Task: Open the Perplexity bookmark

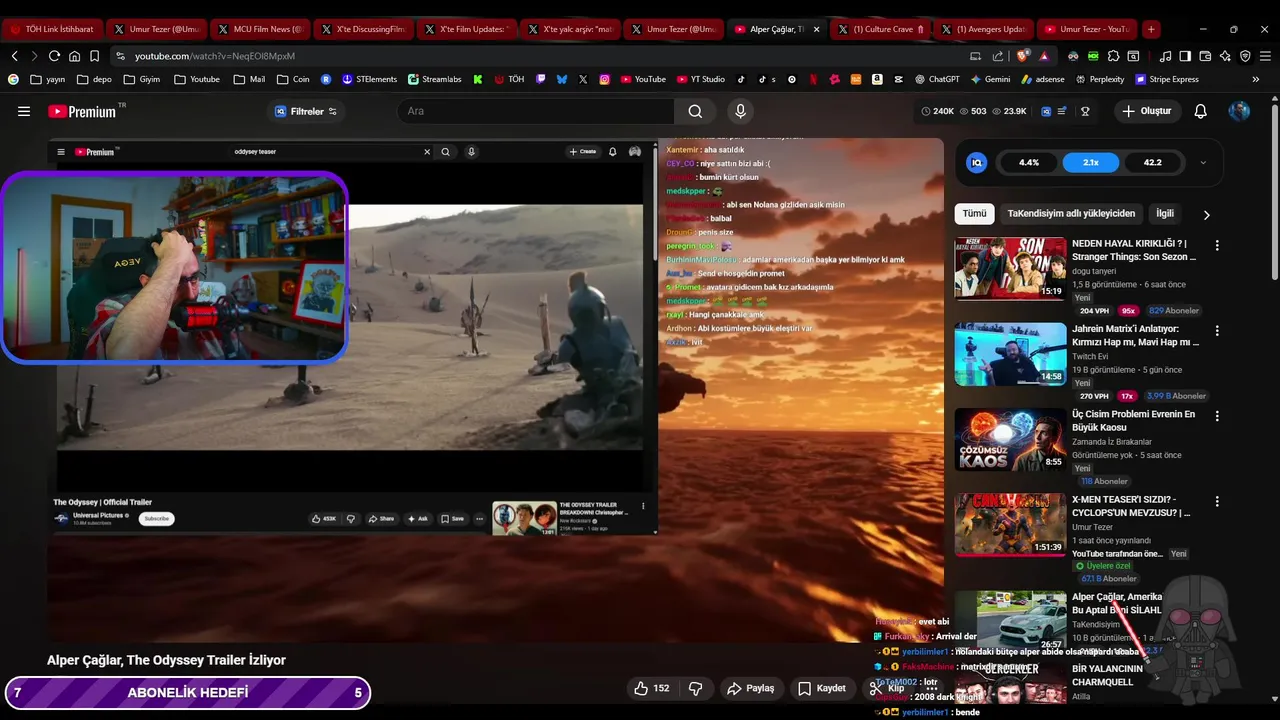Action: 1099,79
